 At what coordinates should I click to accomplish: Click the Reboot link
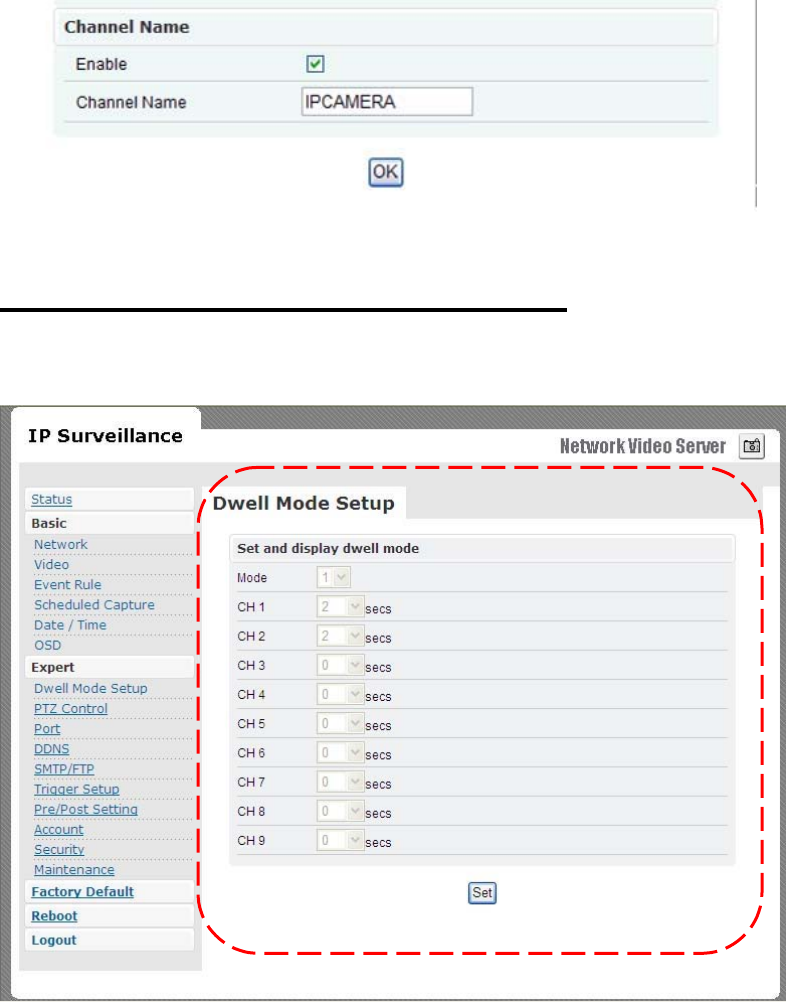pyautogui.click(x=54, y=916)
